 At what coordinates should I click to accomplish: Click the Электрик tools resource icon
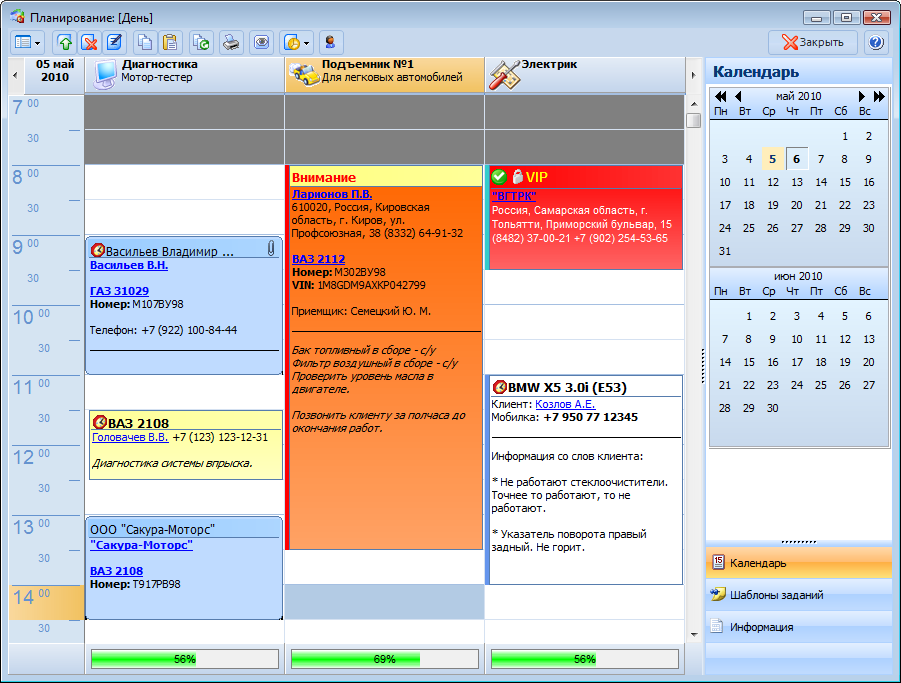click(x=504, y=75)
